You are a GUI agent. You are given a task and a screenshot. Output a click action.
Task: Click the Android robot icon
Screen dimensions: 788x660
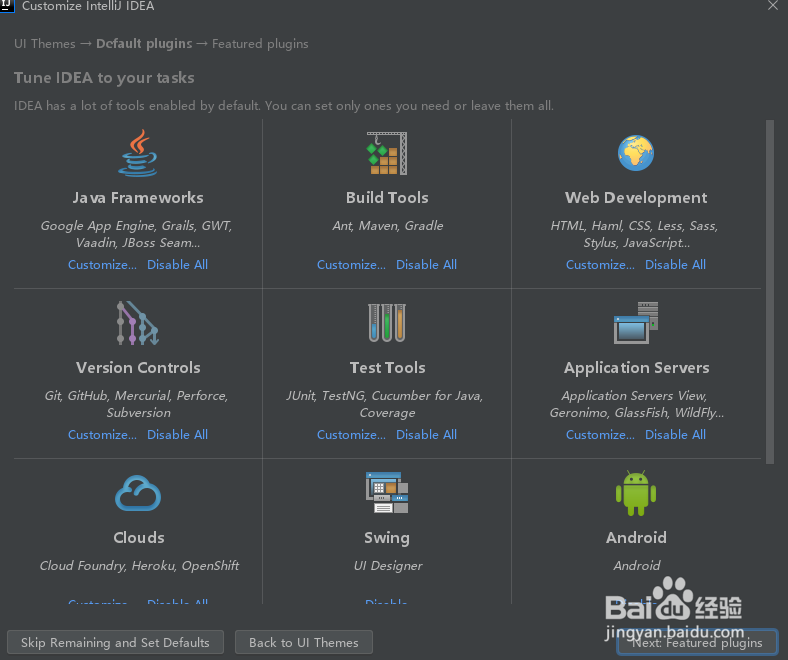tap(636, 493)
